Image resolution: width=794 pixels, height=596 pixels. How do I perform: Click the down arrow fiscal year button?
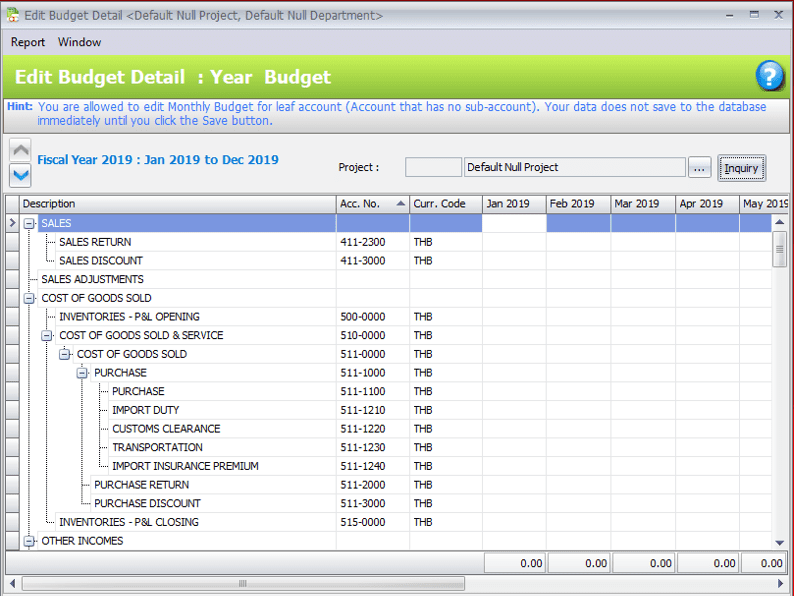tap(20, 174)
